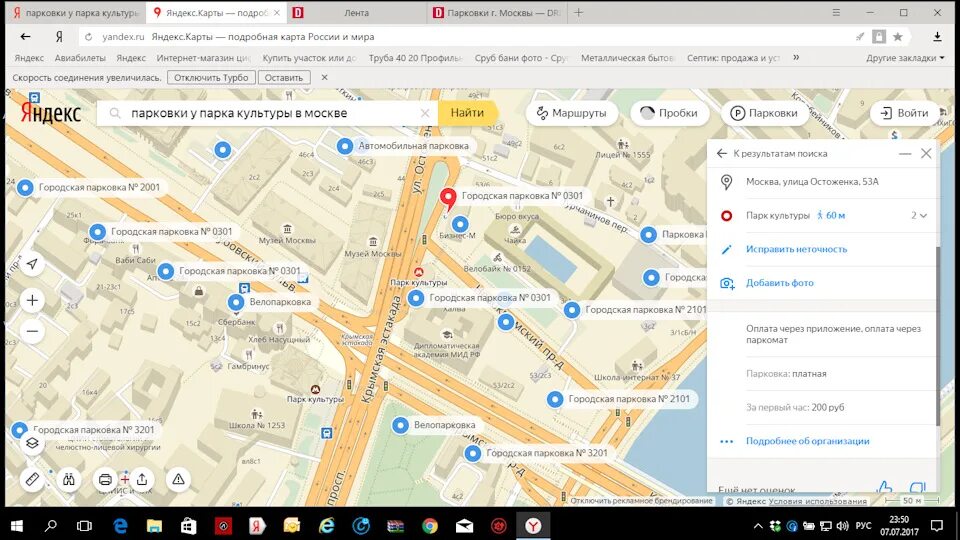Image resolution: width=960 pixels, height=540 pixels.
Task: Open the Авиабилеты bookmark
Action: (80, 58)
